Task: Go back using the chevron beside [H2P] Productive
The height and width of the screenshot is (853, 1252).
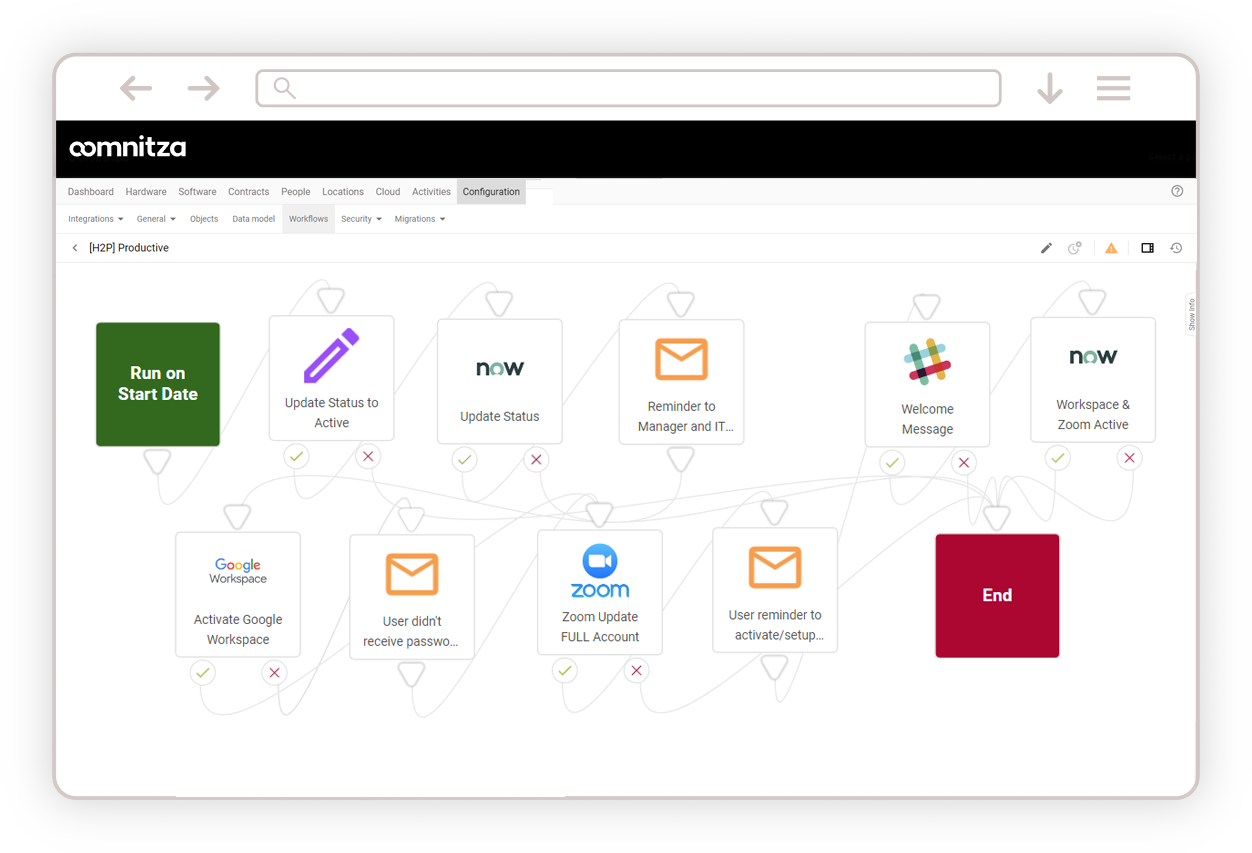Action: point(75,248)
